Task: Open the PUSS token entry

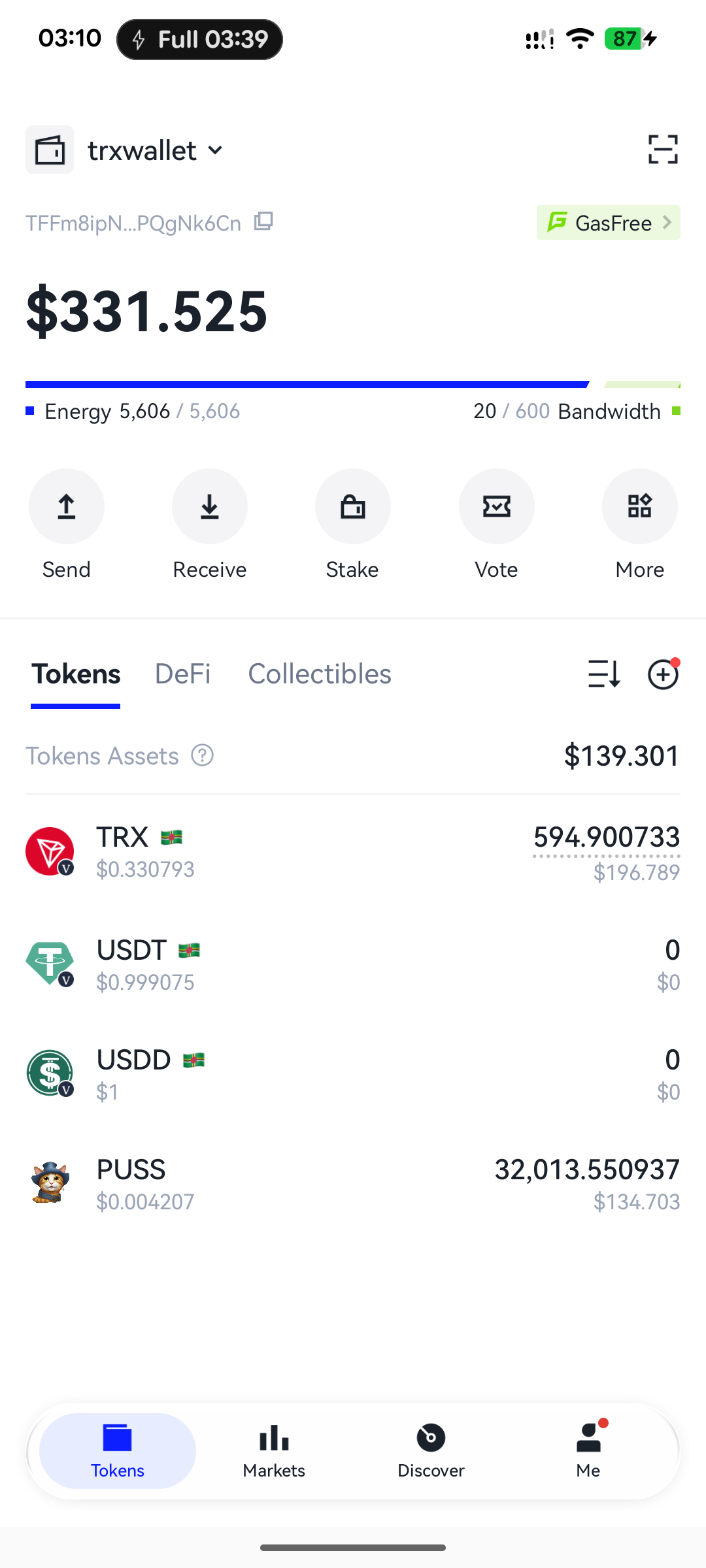Action: click(x=353, y=1183)
